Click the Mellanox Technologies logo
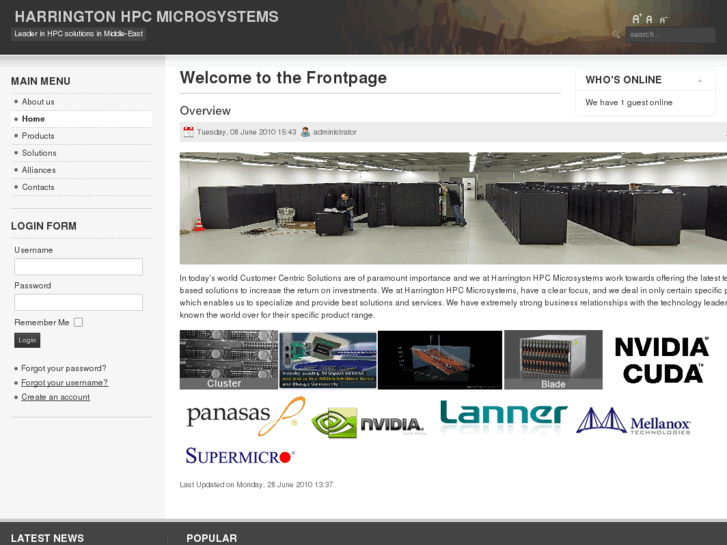Screen dimensions: 727x545 pos(633,421)
